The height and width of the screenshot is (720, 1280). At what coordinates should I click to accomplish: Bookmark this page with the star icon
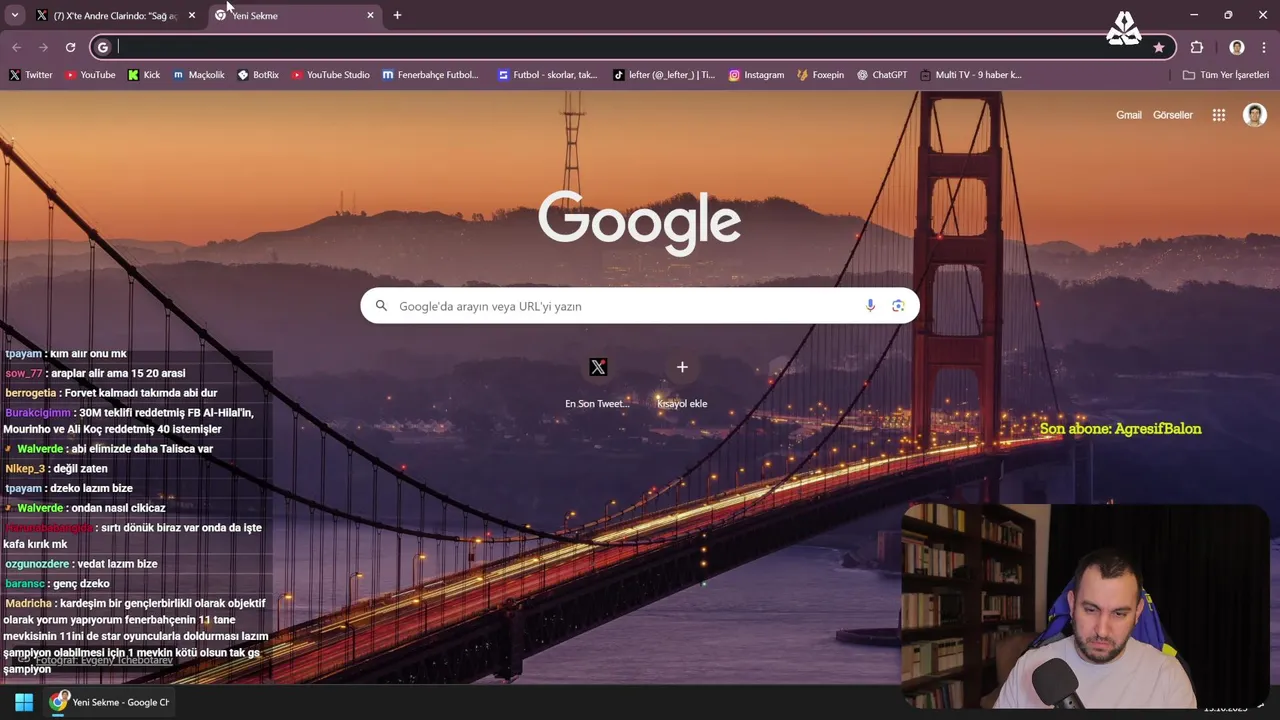coord(1159,47)
